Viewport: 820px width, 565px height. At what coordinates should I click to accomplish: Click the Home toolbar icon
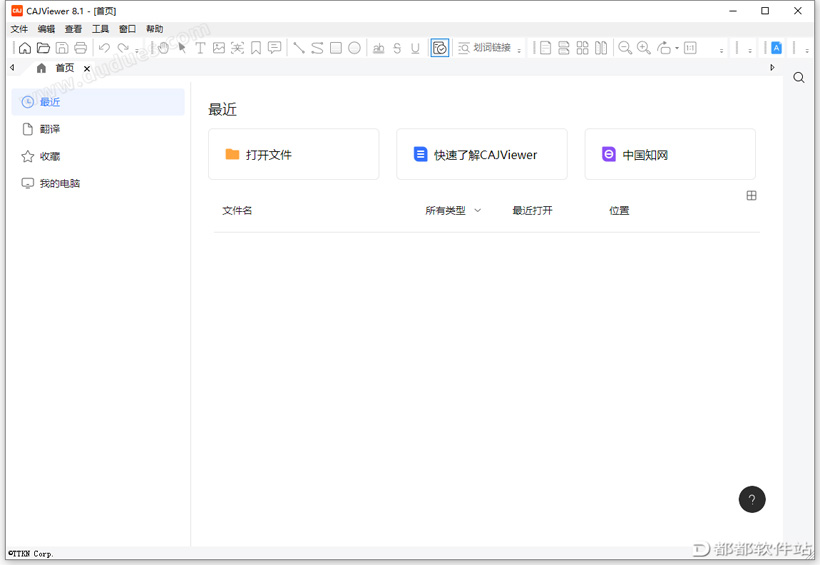click(x=25, y=48)
